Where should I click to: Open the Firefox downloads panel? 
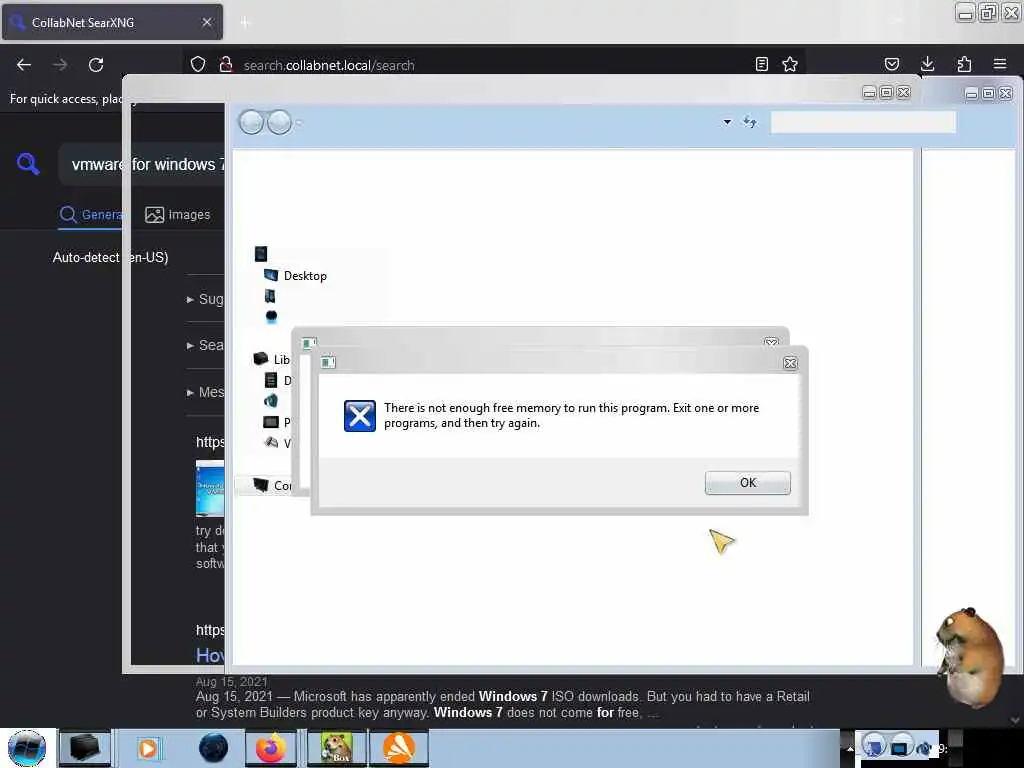point(927,64)
